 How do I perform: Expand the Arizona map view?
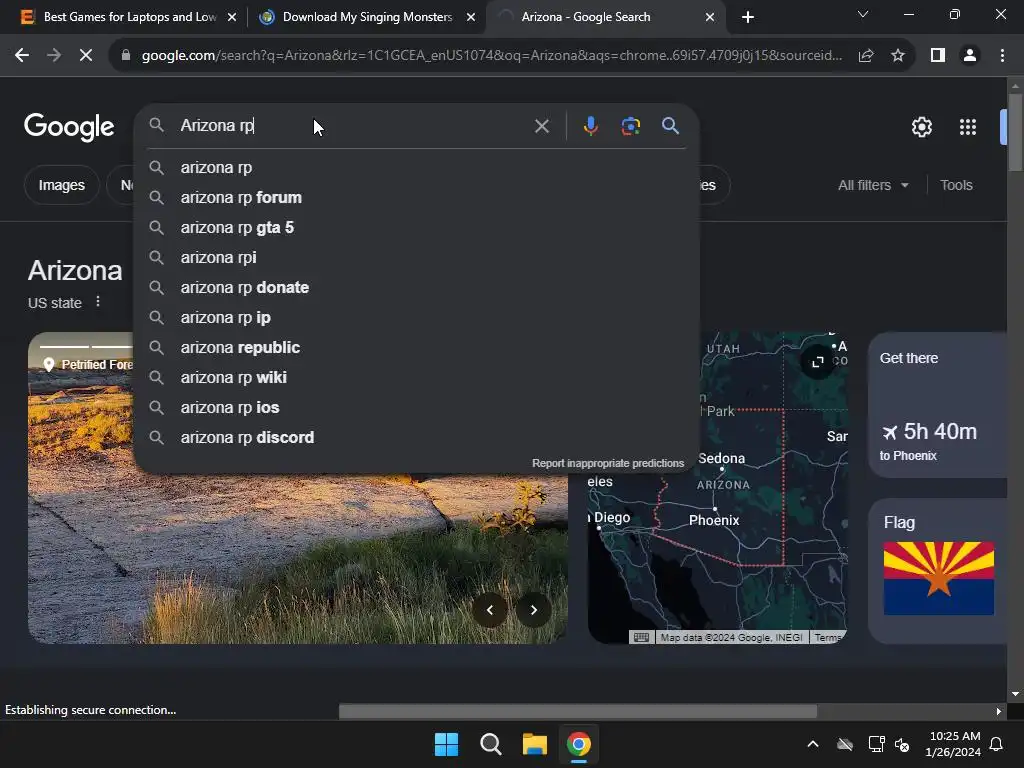coord(818,362)
